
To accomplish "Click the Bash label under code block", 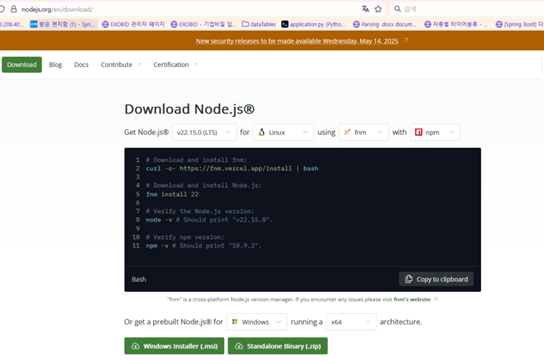I will click(x=139, y=280).
